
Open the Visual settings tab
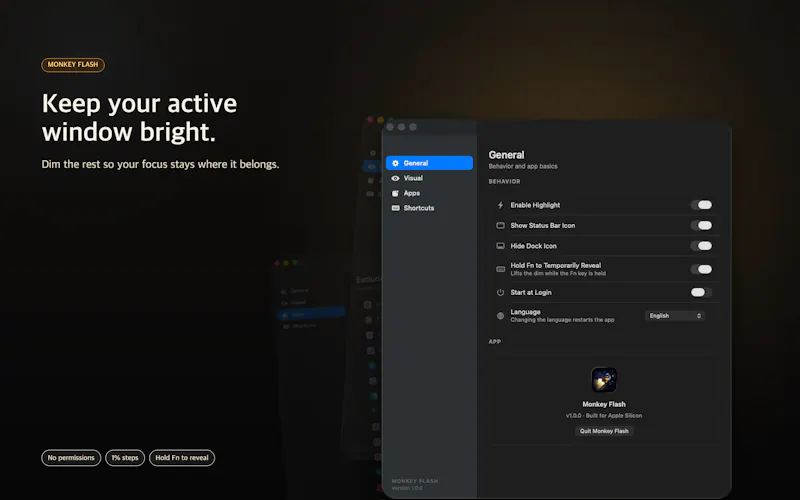[429, 178]
